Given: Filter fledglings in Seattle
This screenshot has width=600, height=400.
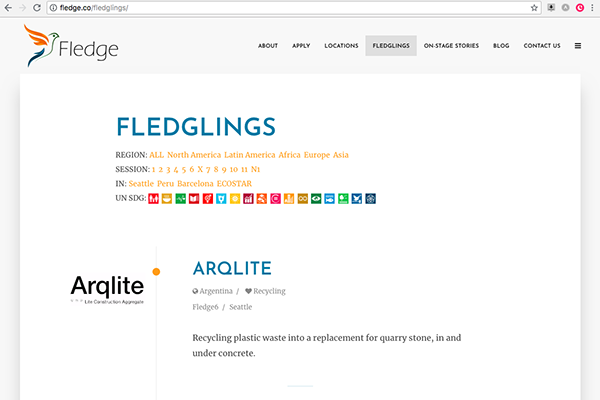Looking at the screenshot, I should click(141, 184).
